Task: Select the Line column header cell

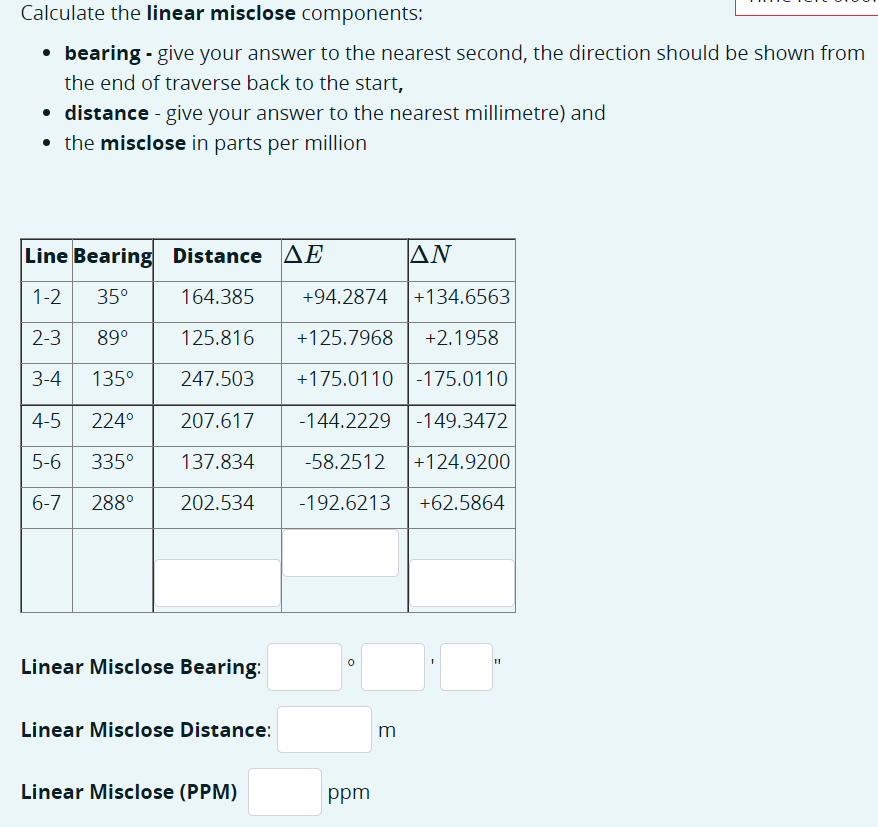Action: 46,256
